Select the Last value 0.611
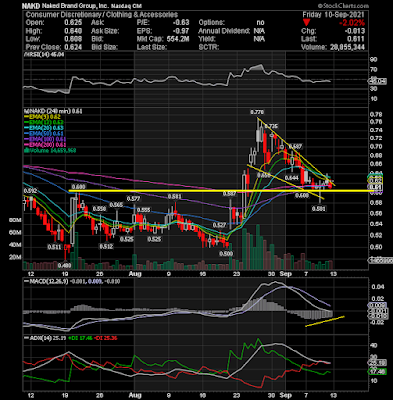 click(x=357, y=39)
